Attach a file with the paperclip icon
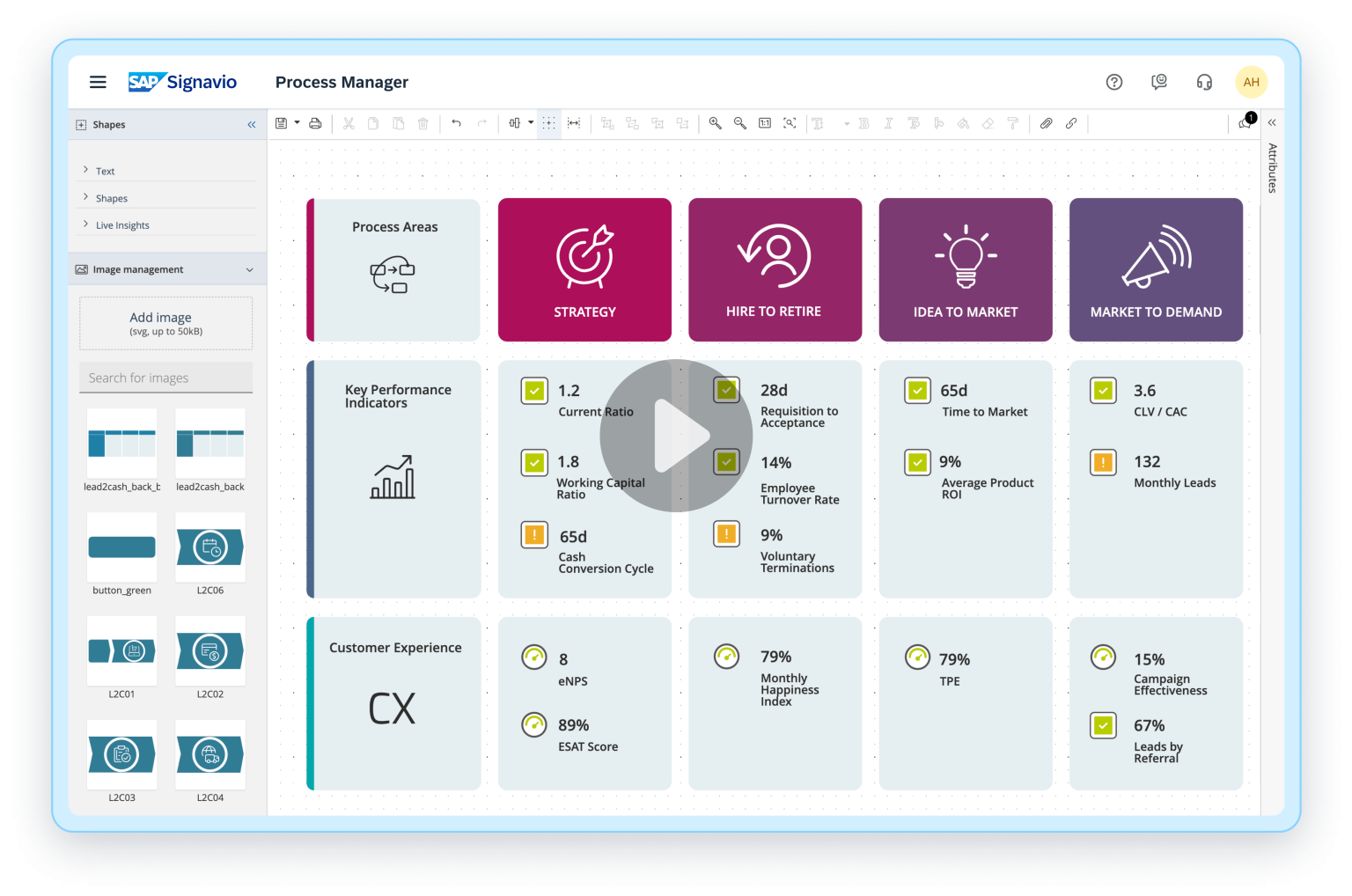 click(1046, 123)
